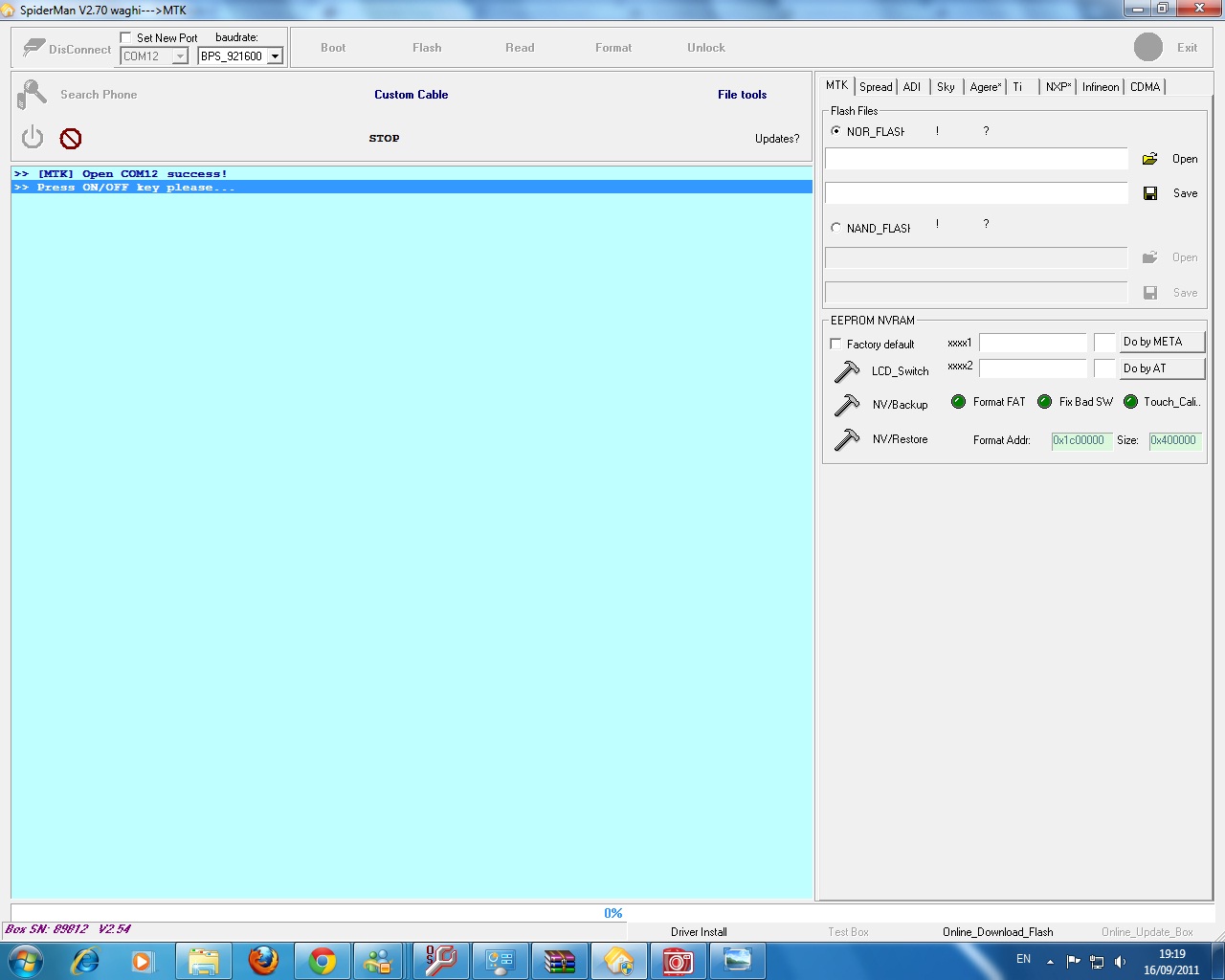Launch Firefox from taskbar
The height and width of the screenshot is (980, 1225).
point(263,960)
